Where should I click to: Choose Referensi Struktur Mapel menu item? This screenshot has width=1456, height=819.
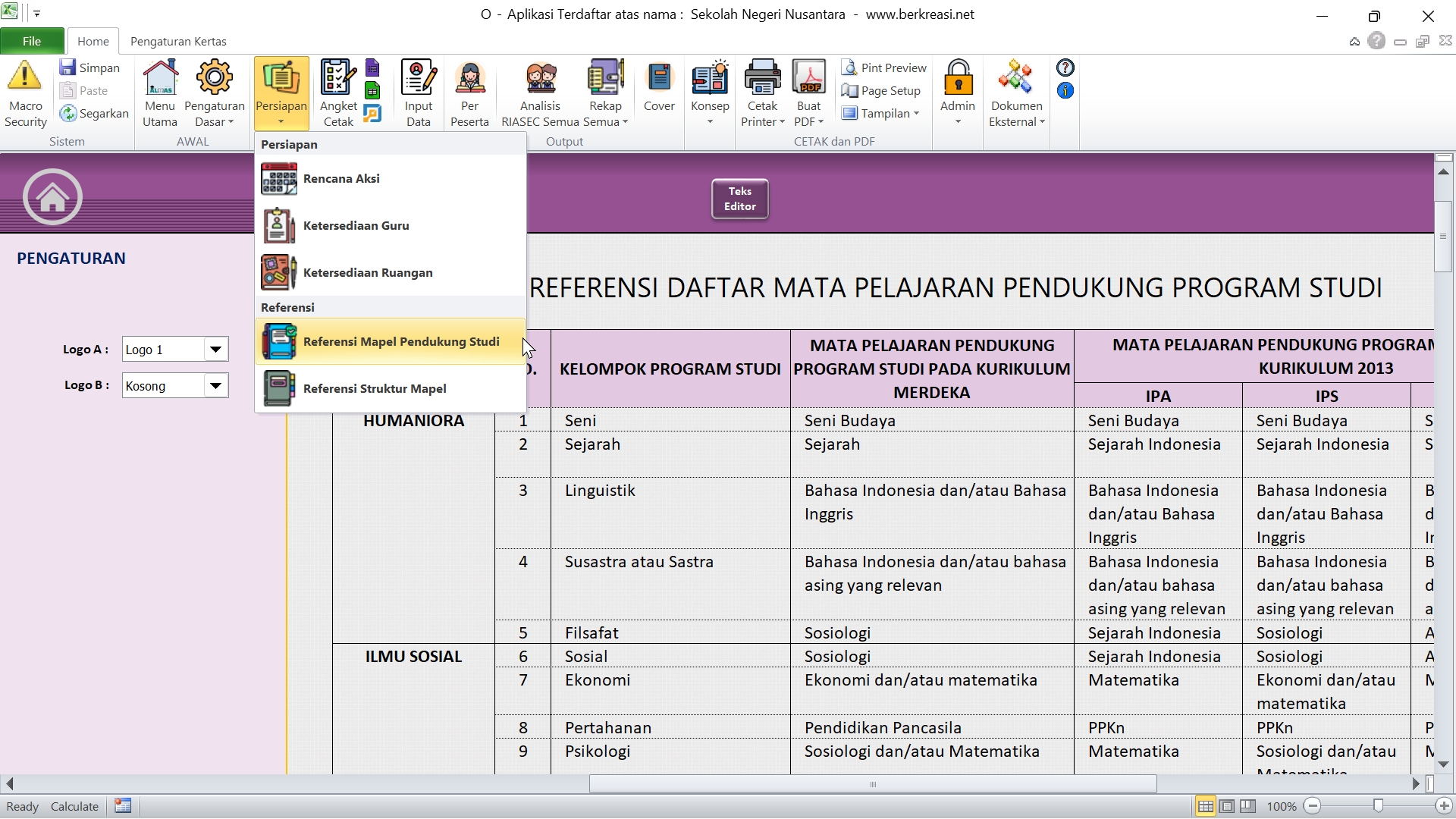(x=375, y=389)
